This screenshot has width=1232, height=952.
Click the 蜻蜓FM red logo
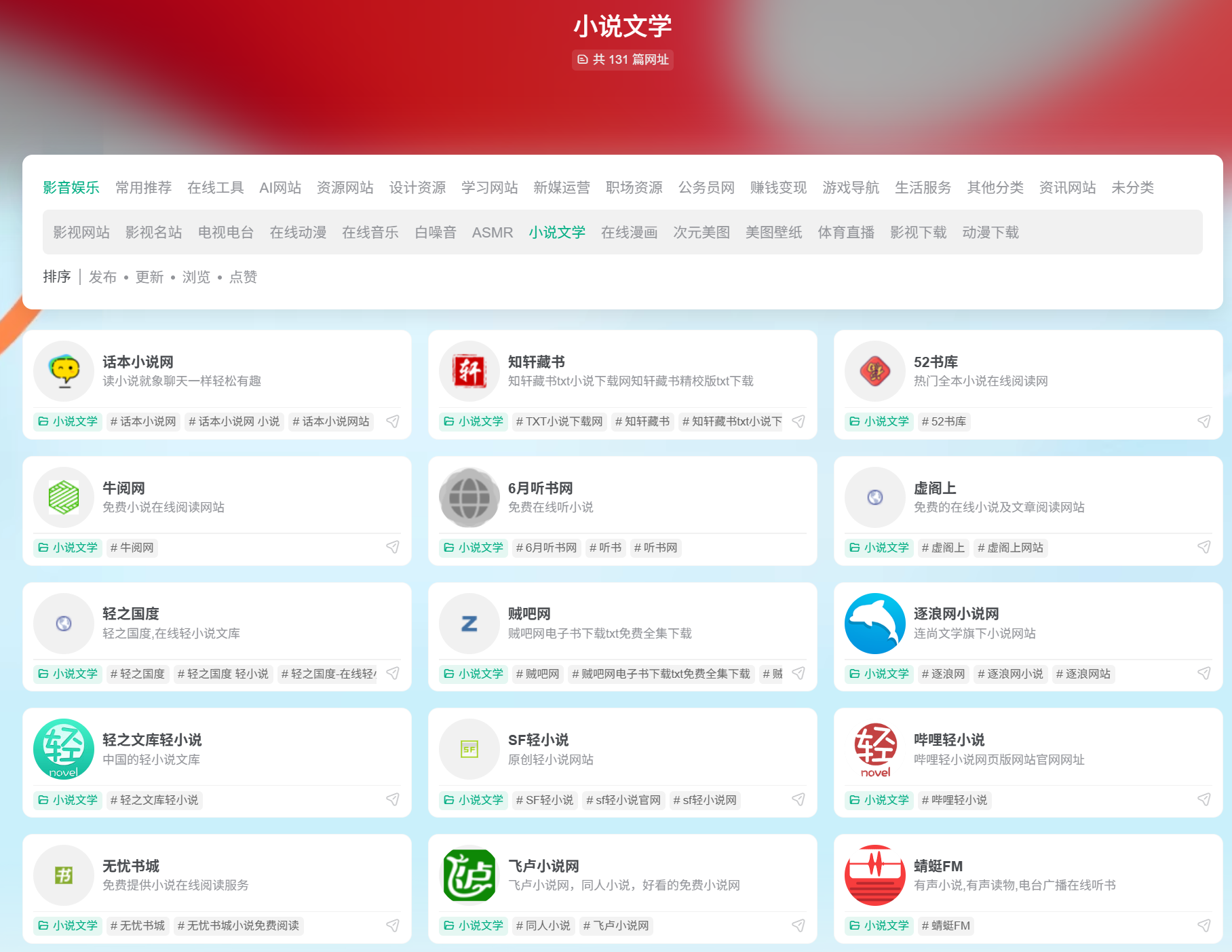tap(875, 875)
